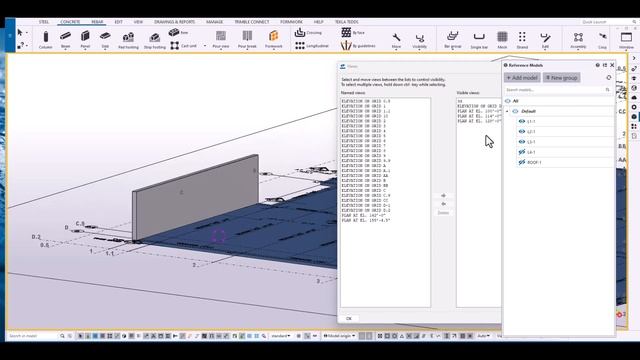640x360 pixels.
Task: Move selected view to visible with right arrow
Action: click(x=443, y=196)
